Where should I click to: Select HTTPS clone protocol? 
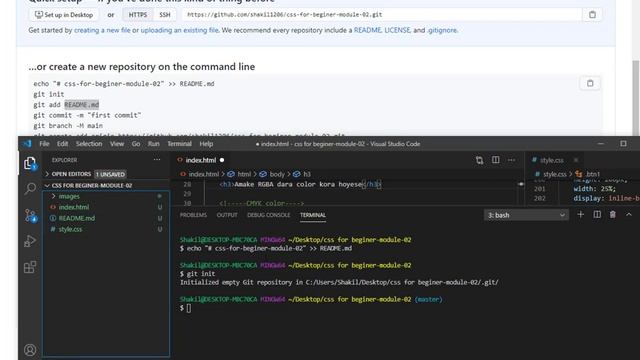(138, 15)
